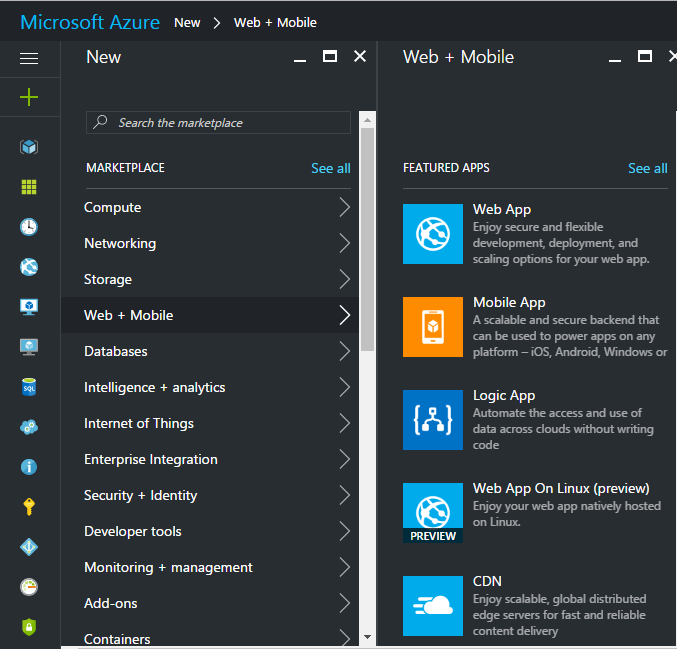The width and height of the screenshot is (677, 649).
Task: Click the CDN cloud tile icon
Action: point(433,606)
